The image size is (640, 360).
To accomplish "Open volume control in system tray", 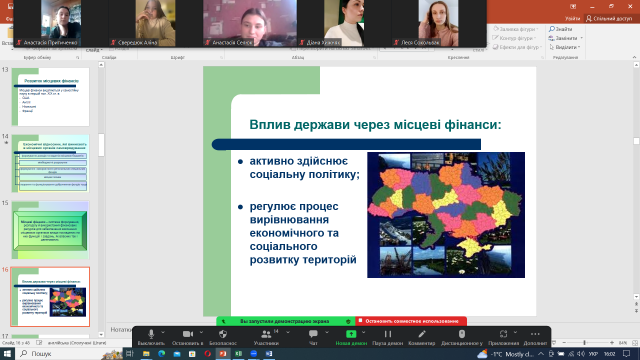I will [x=581, y=354].
